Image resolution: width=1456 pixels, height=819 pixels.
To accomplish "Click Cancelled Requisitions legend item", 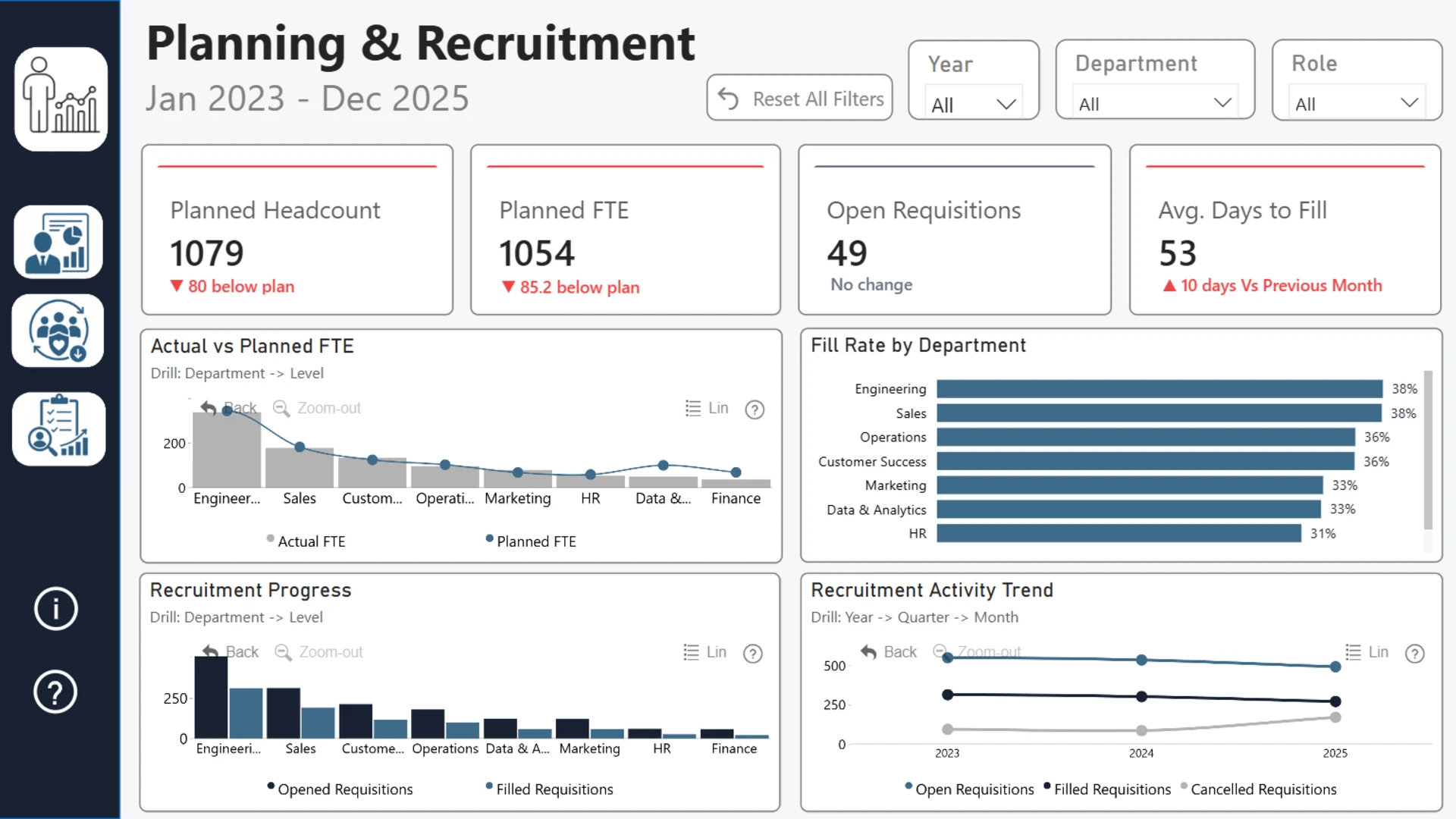I will [x=1258, y=789].
